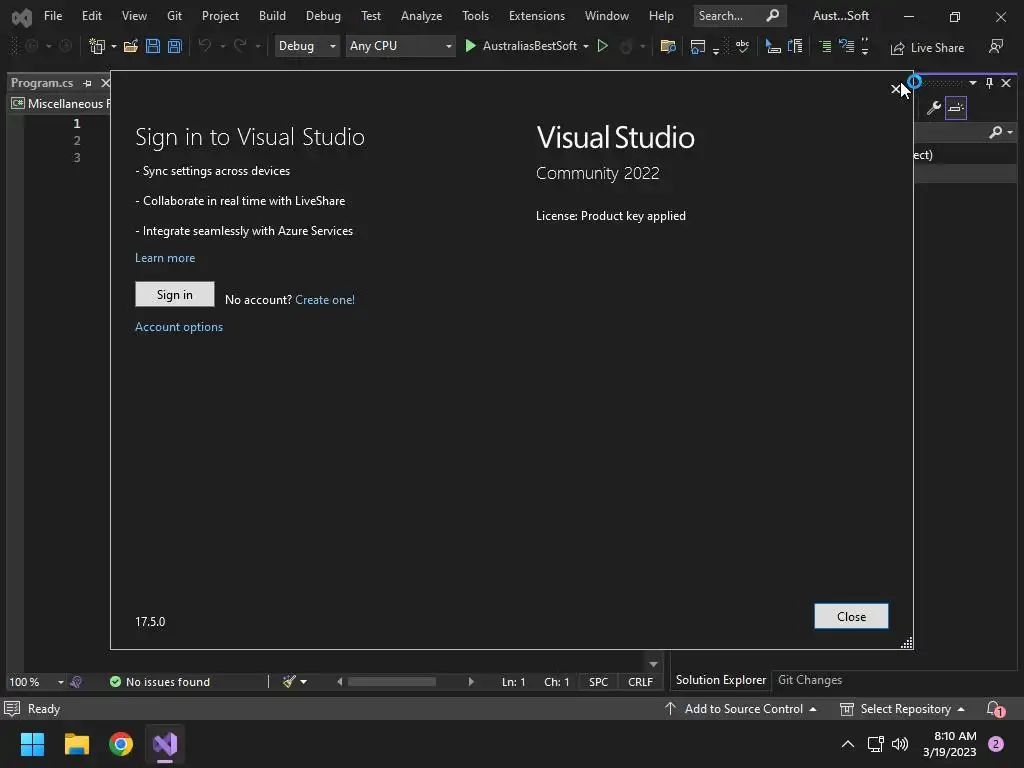This screenshot has width=1024, height=768.
Task: Switch to the Solution Explorer tab
Action: [x=720, y=680]
